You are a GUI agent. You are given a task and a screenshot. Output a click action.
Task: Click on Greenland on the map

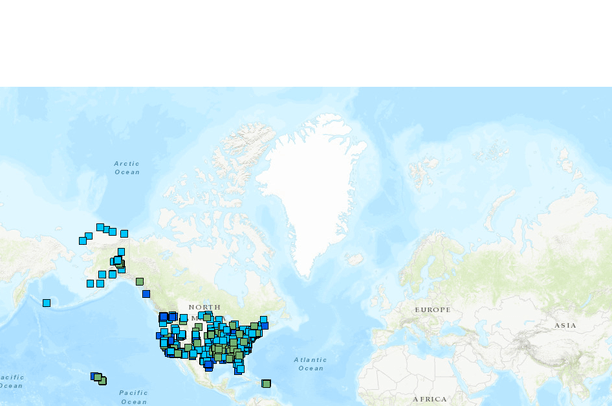point(312,187)
